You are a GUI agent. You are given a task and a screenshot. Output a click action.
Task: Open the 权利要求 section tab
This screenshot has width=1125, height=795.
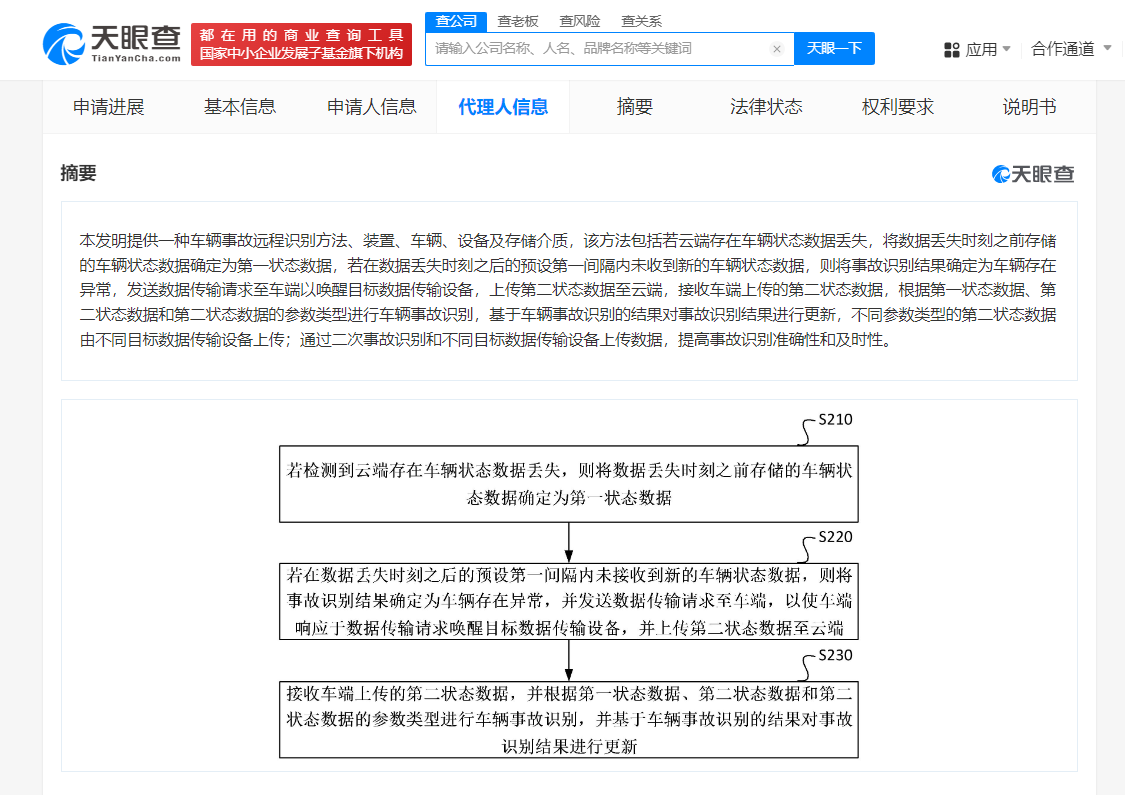tap(898, 107)
